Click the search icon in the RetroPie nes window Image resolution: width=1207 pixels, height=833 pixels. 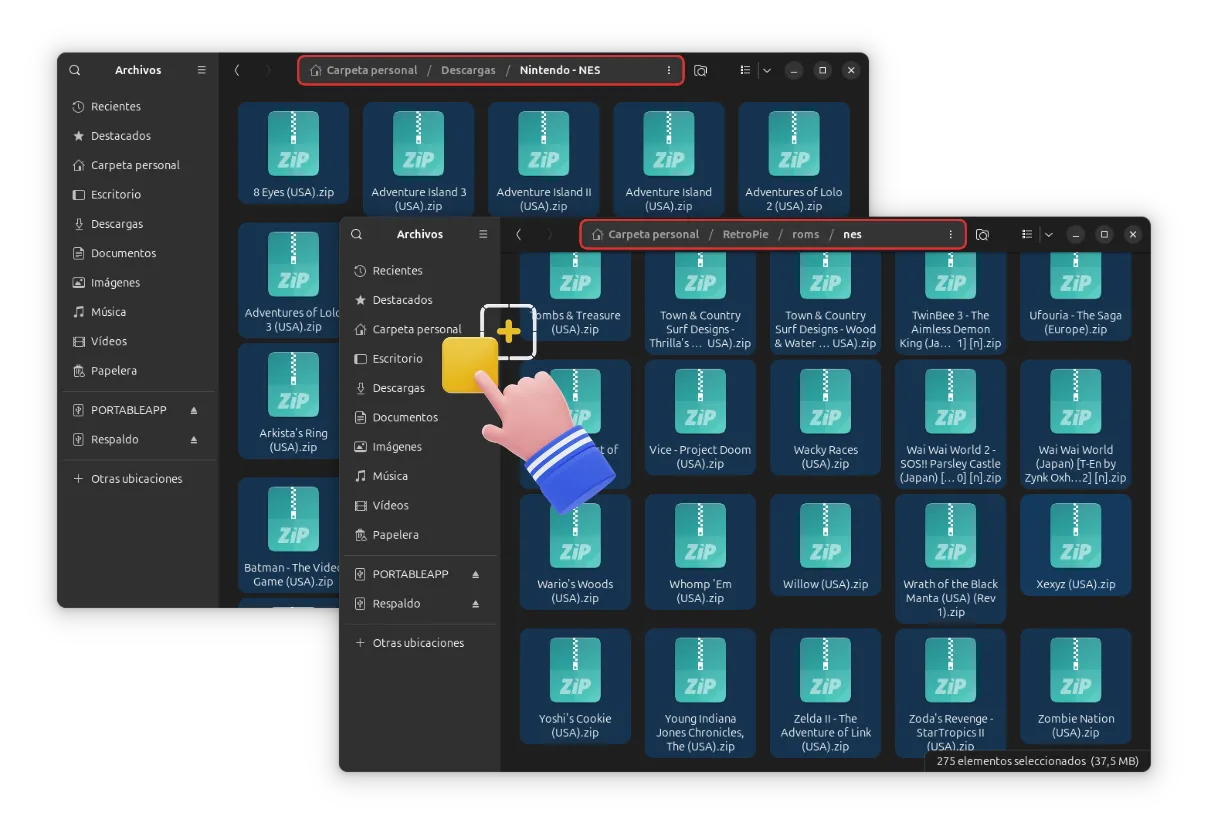pos(357,235)
